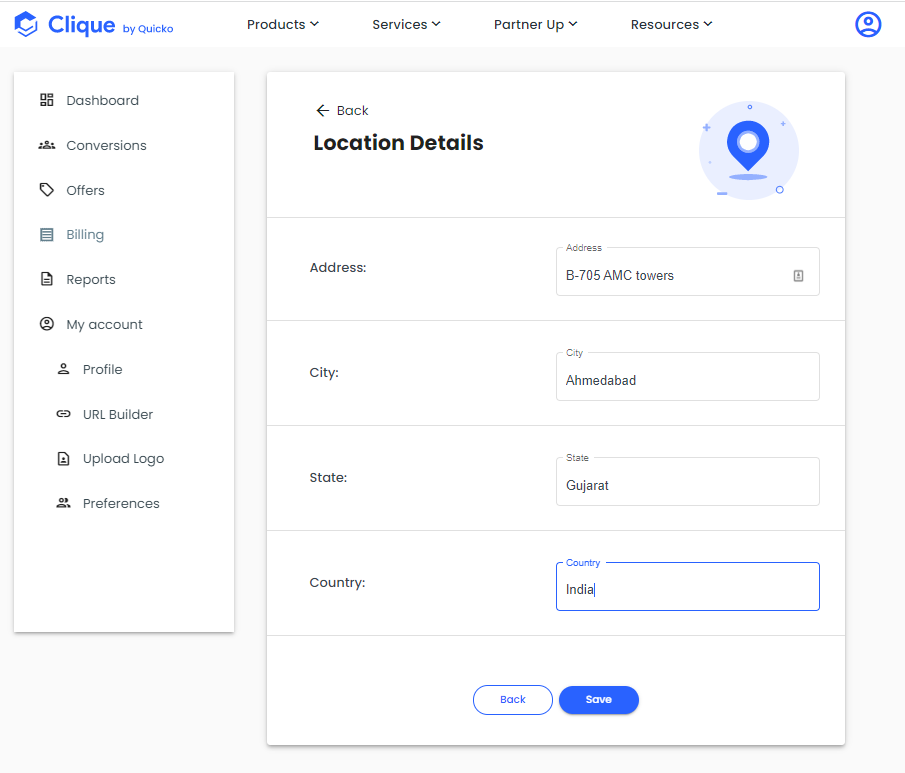Click the Clique logo icon

(26, 24)
